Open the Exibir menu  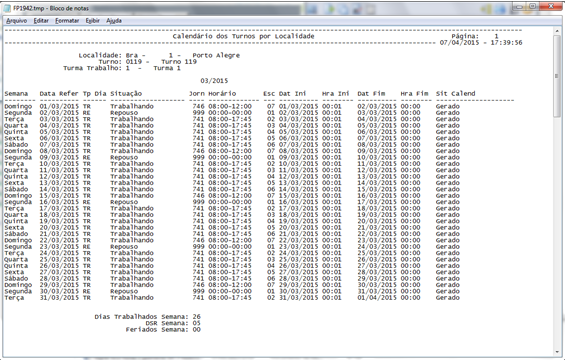pyautogui.click(x=93, y=21)
